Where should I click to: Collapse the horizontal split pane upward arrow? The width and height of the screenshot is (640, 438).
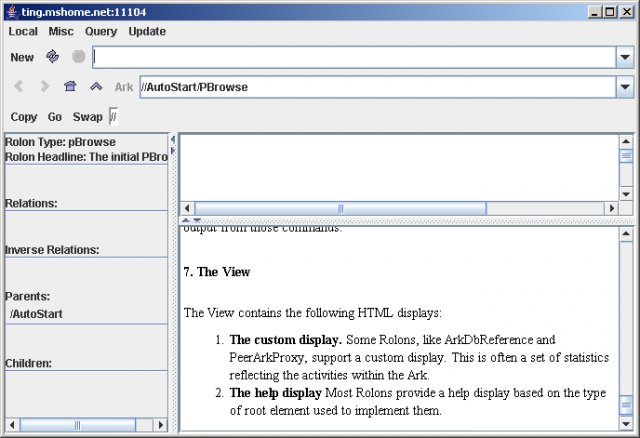pos(186,220)
